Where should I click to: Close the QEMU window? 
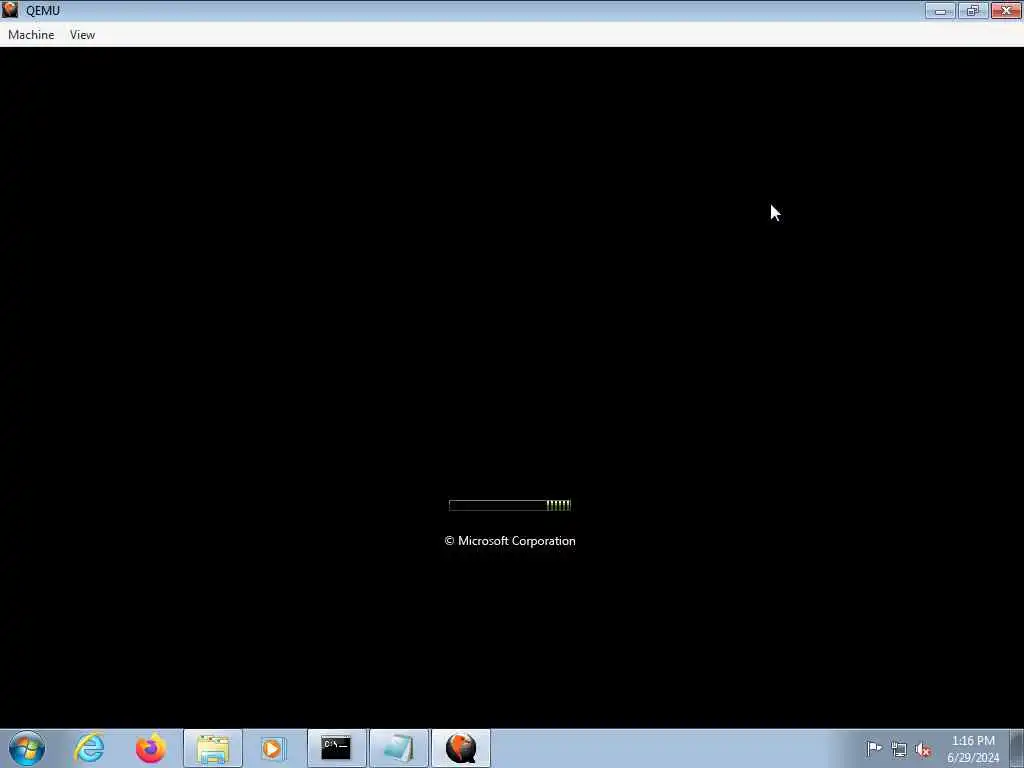click(1006, 10)
